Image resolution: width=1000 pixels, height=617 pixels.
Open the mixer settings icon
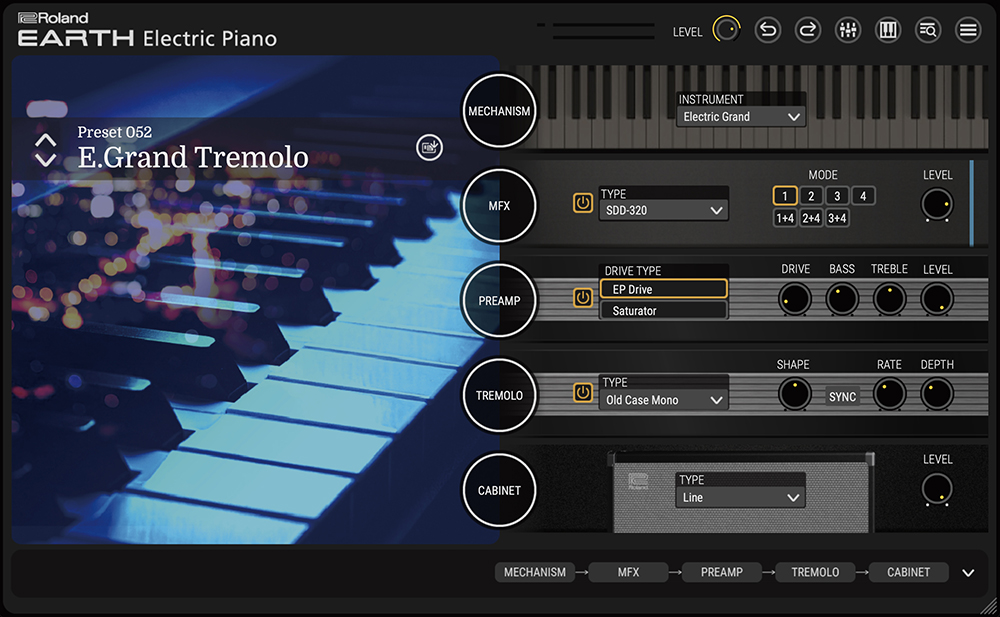pos(848,30)
